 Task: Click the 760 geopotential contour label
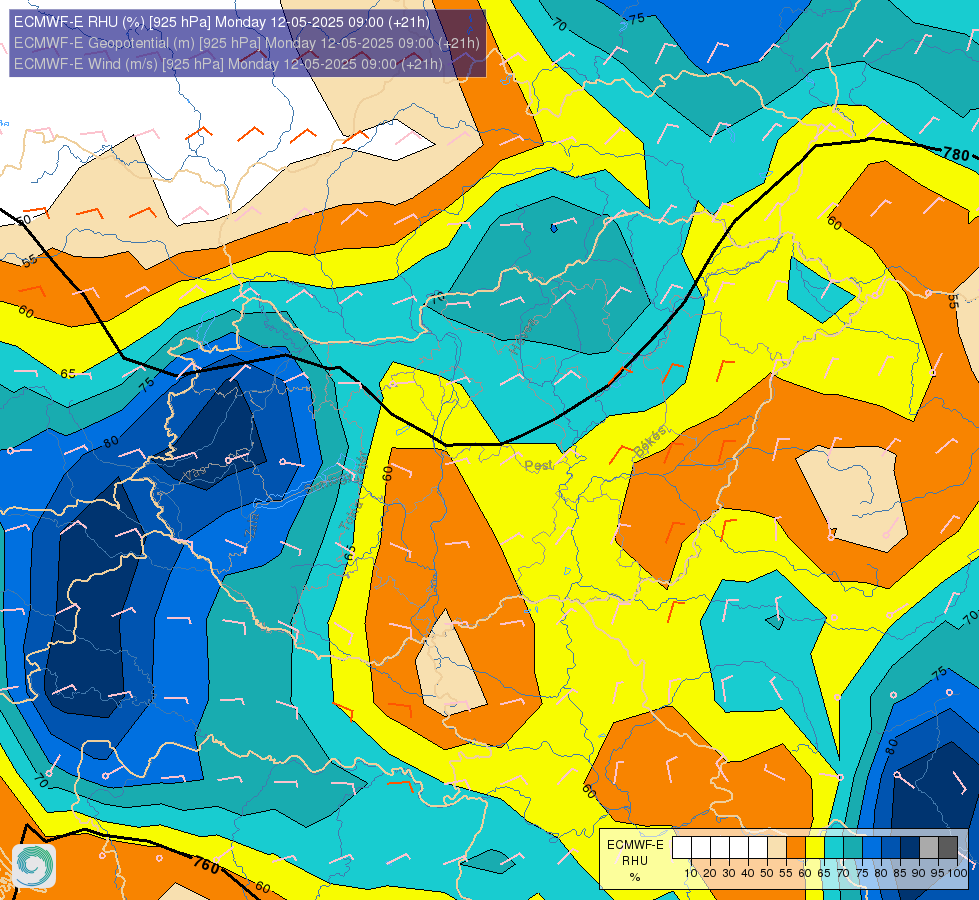pos(206,866)
